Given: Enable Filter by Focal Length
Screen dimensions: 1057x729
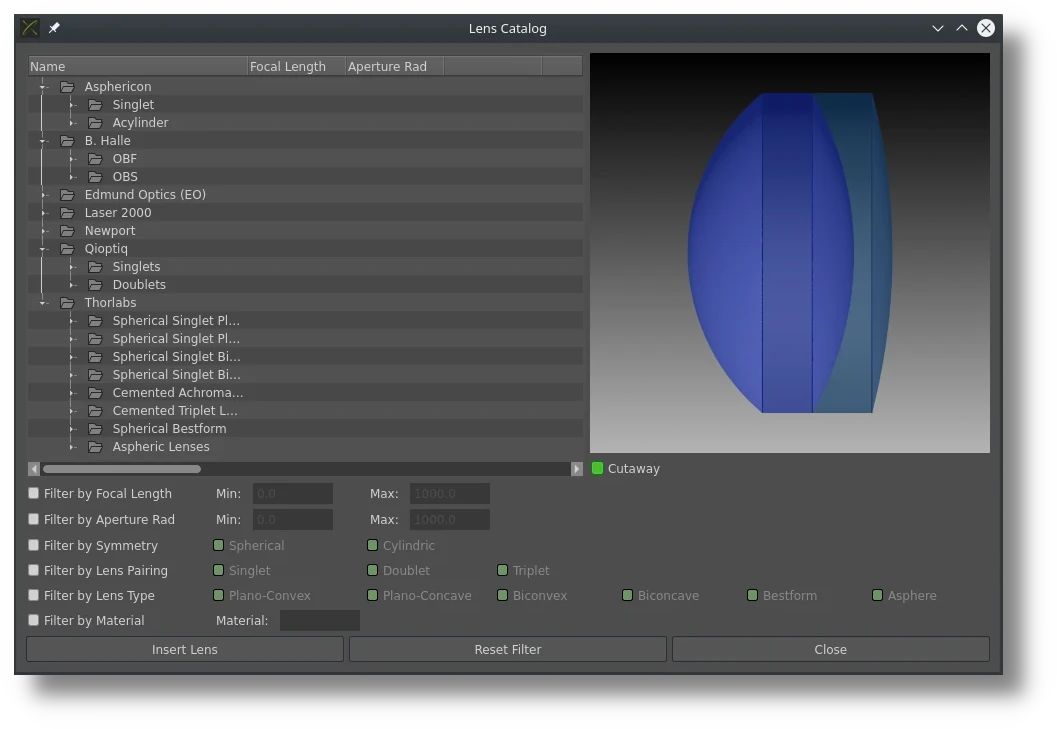Looking at the screenshot, I should (34, 493).
